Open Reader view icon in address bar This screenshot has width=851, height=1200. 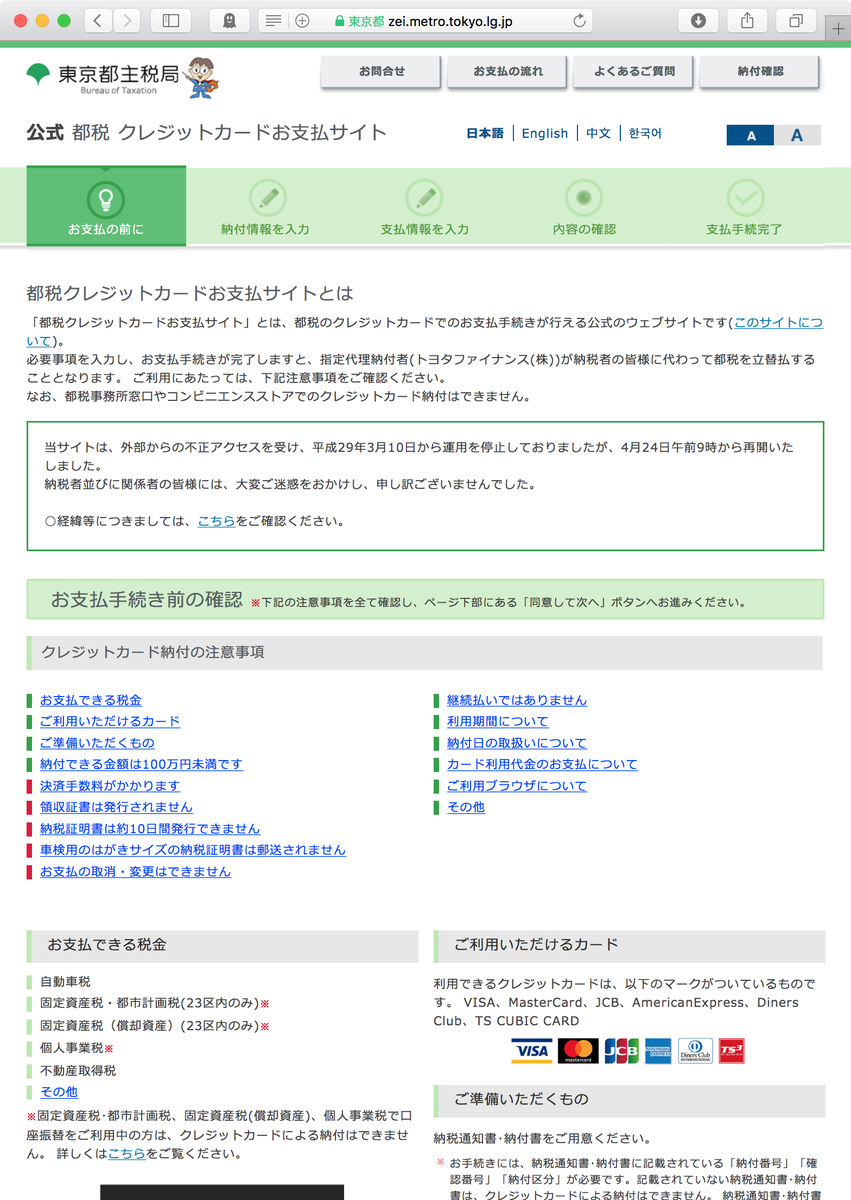pos(273,20)
